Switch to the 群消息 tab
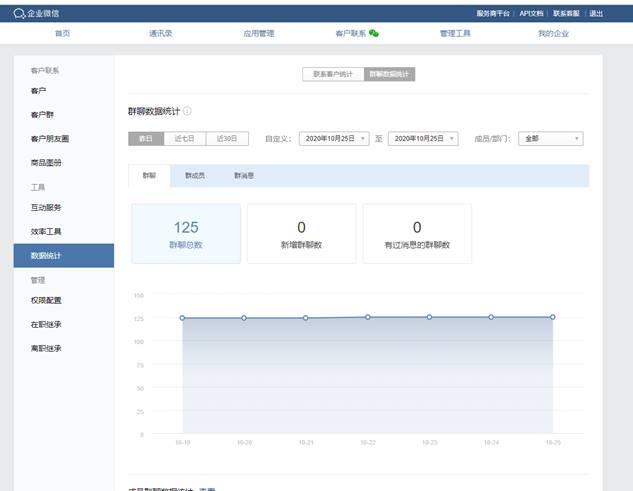 [244, 175]
